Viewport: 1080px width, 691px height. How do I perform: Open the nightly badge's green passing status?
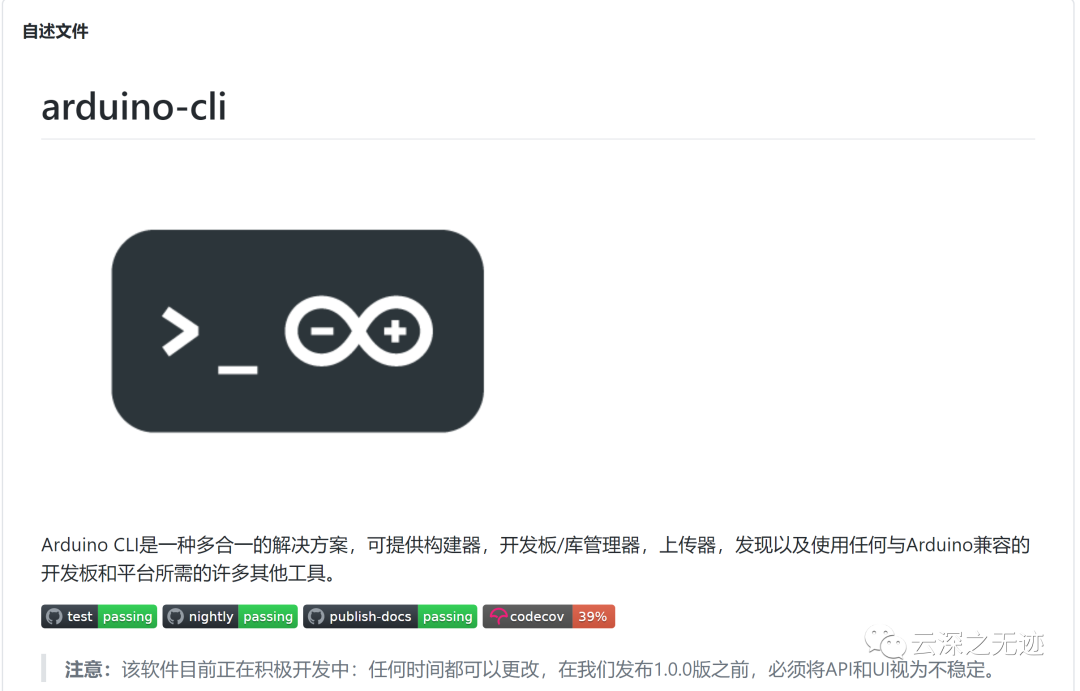pyautogui.click(x=268, y=617)
